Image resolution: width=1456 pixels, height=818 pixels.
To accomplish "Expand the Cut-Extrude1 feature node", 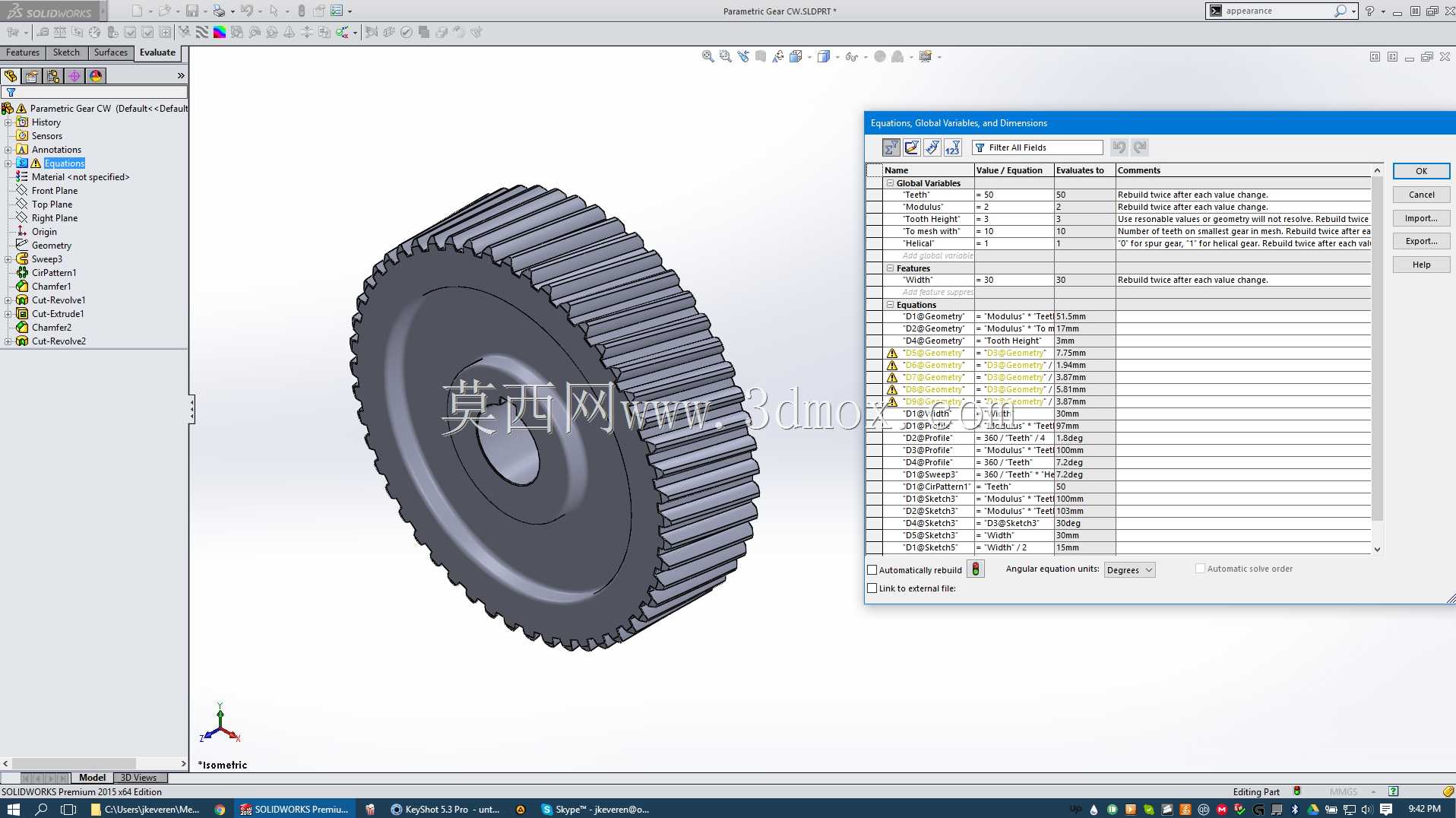I will pos(8,314).
